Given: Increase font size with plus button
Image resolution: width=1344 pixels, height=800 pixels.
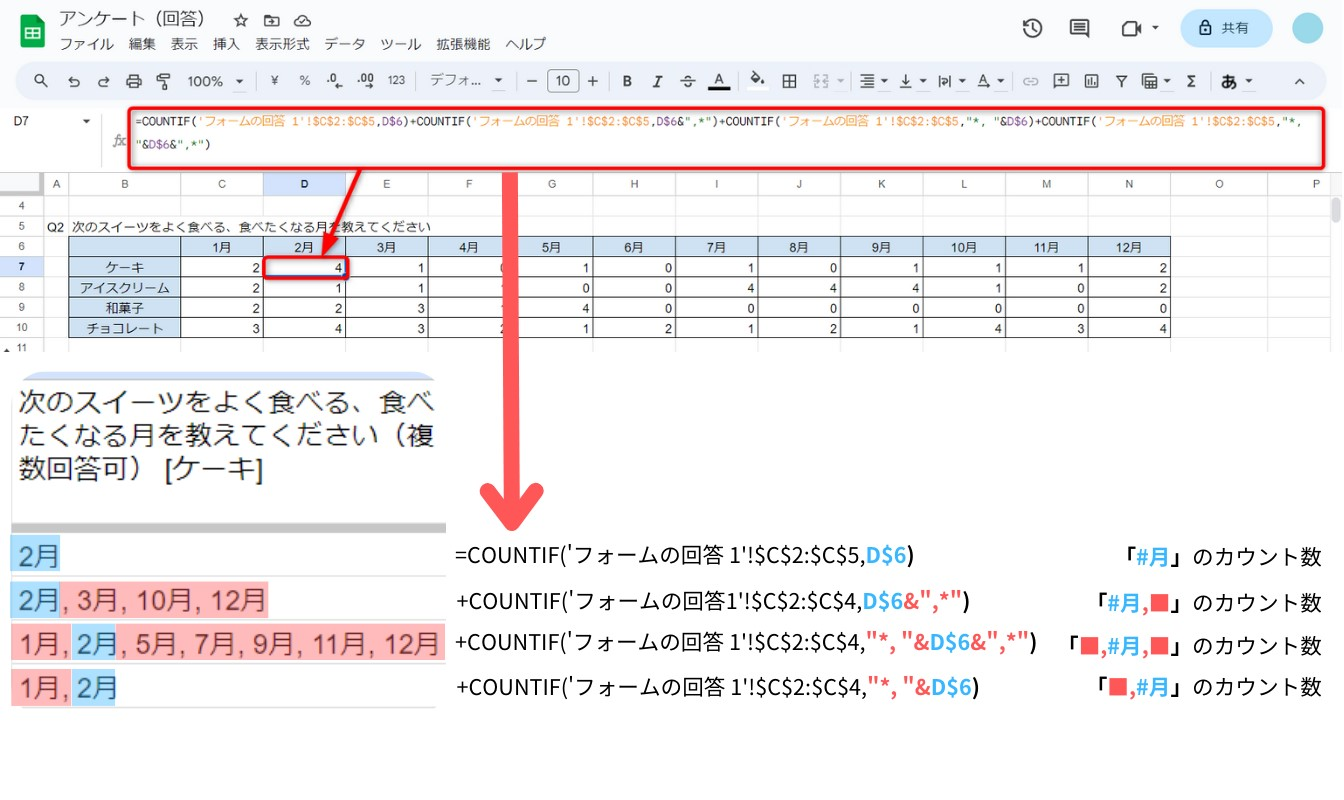Looking at the screenshot, I should [x=593, y=81].
